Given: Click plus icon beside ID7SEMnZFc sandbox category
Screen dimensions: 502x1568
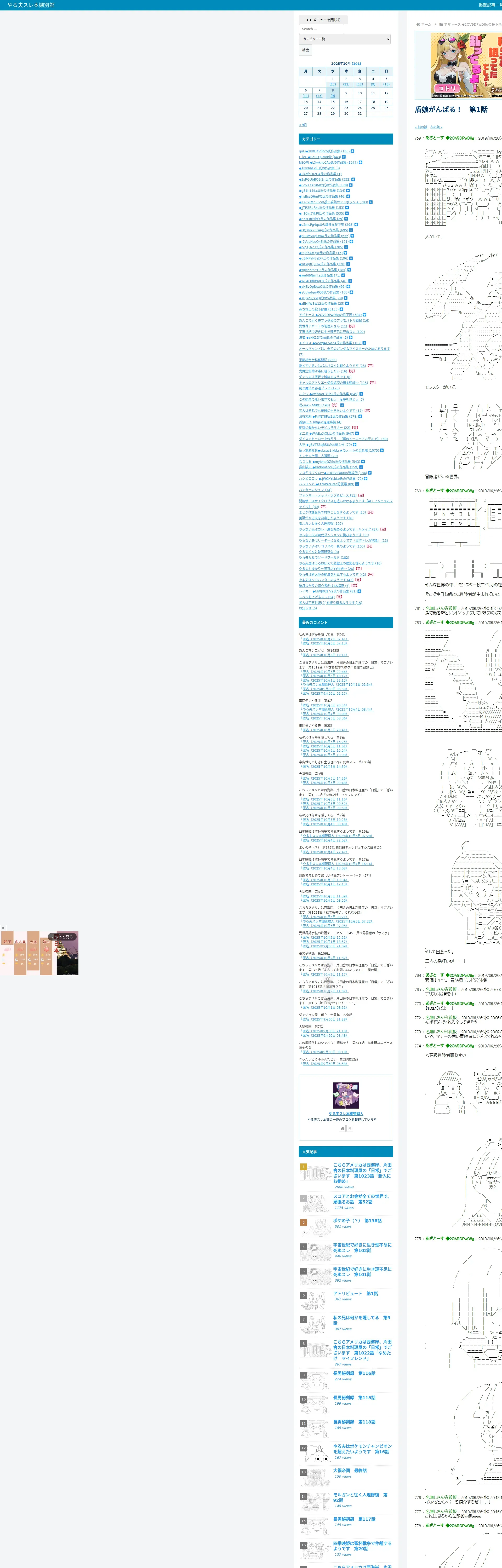Looking at the screenshot, I should click(x=370, y=202).
